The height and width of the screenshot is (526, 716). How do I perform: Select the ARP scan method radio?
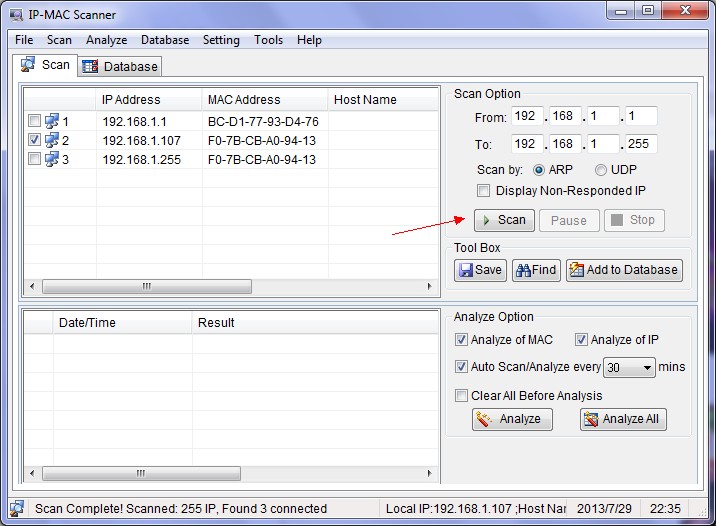(x=539, y=170)
